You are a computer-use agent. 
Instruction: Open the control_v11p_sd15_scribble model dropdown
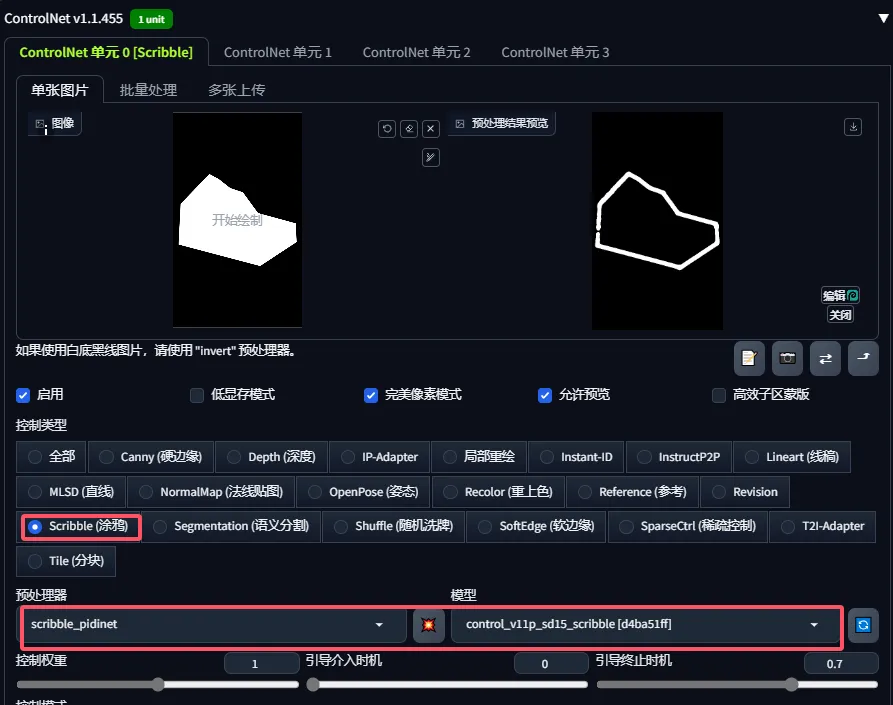645,625
